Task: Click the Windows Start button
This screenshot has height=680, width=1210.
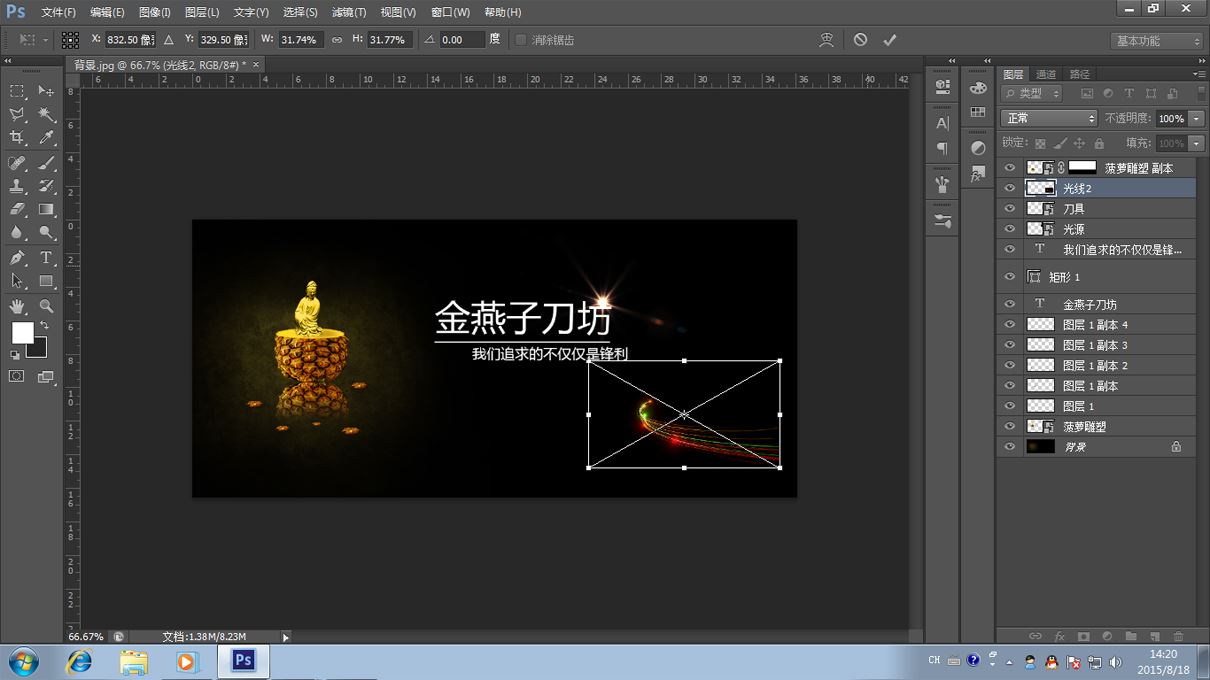Action: pos(23,661)
